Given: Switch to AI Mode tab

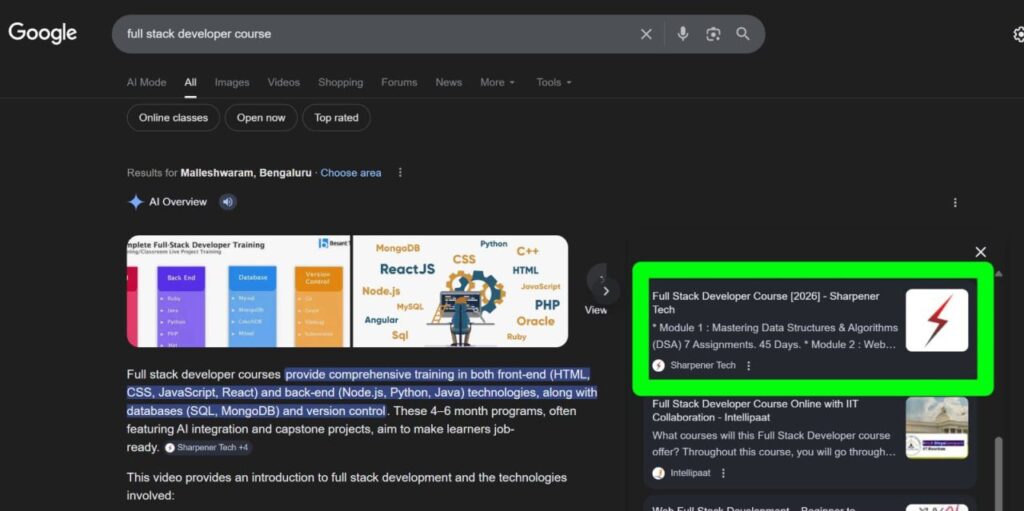Looking at the screenshot, I should pos(146,82).
